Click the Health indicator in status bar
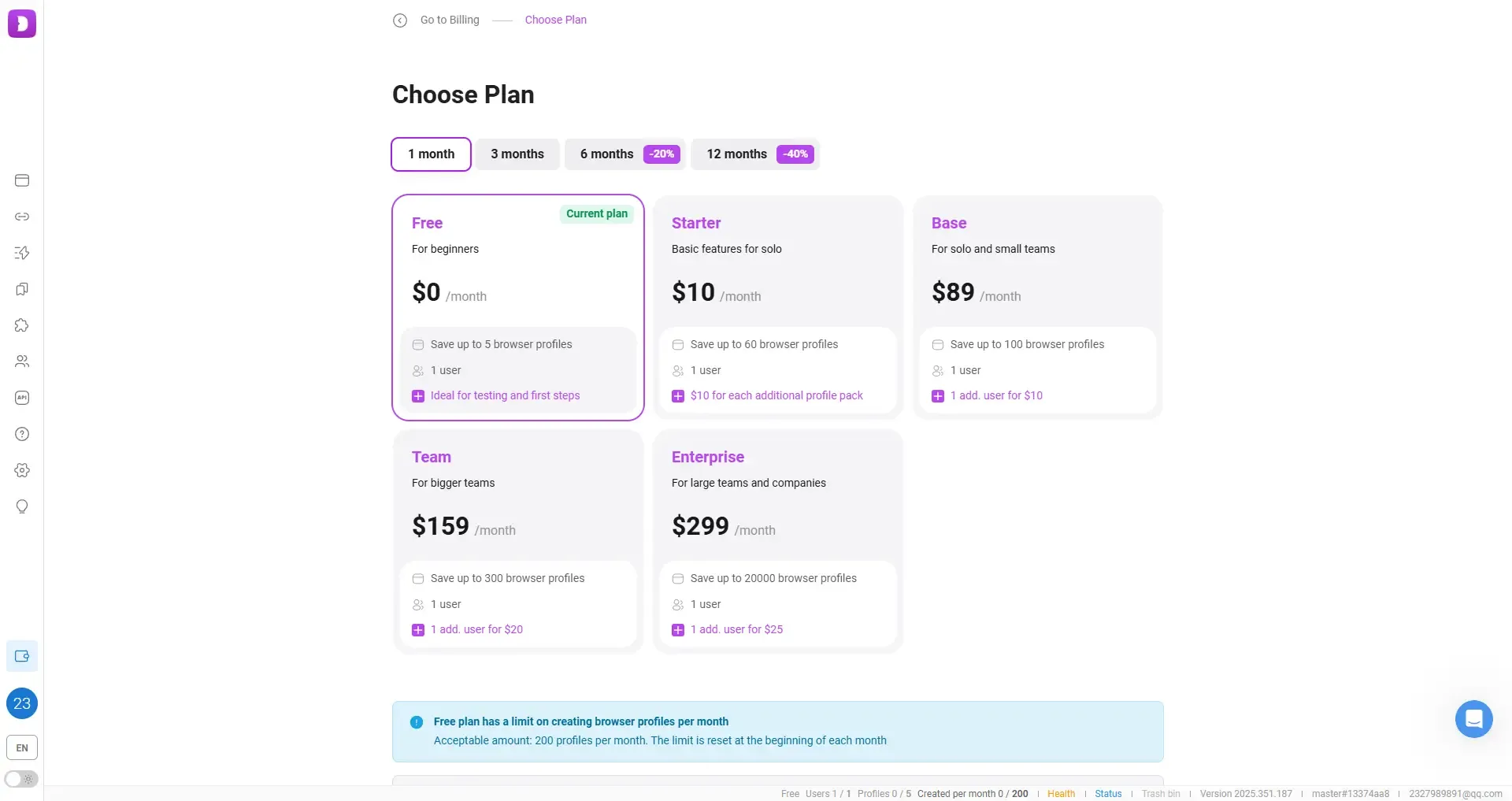Image resolution: width=1512 pixels, height=801 pixels. pyautogui.click(x=1061, y=793)
